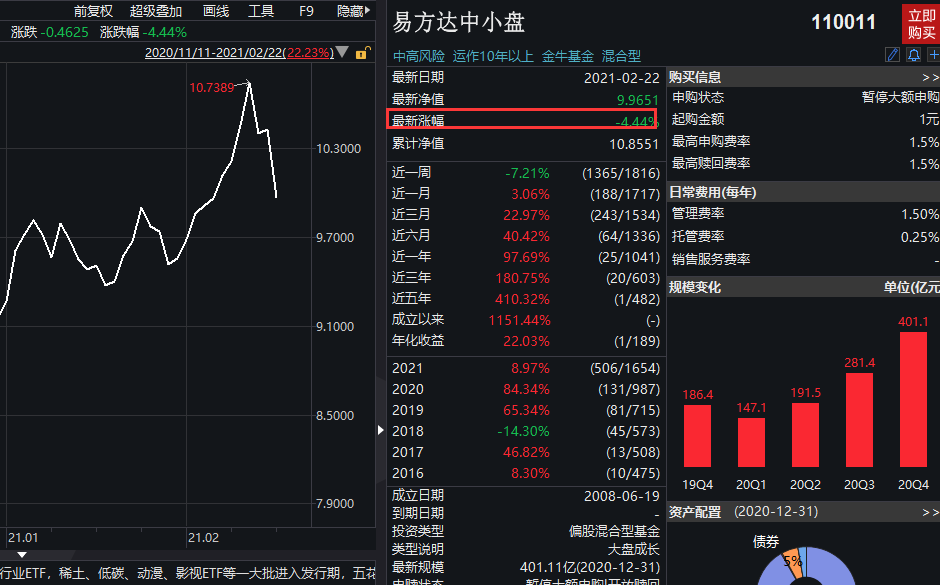Click the F9 toolbar item
Image resolution: width=940 pixels, height=585 pixels.
click(x=307, y=11)
